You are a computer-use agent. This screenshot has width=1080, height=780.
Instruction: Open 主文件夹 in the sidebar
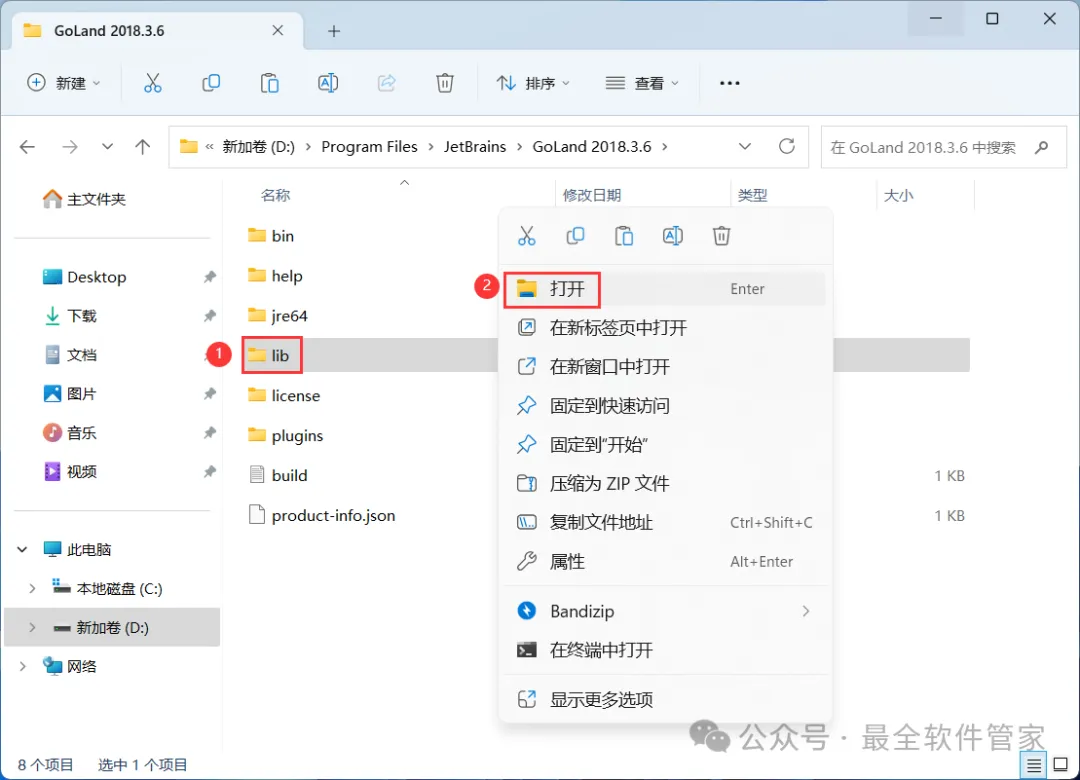(x=84, y=199)
